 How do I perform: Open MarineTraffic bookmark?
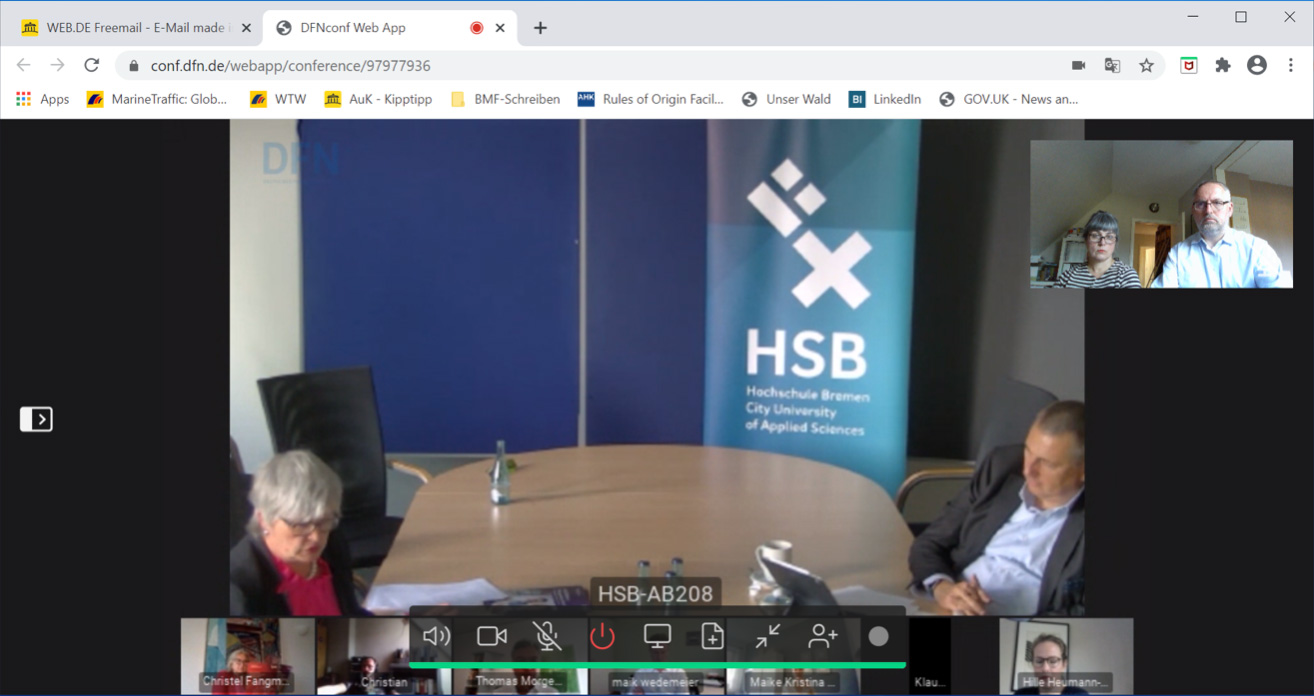click(x=158, y=99)
